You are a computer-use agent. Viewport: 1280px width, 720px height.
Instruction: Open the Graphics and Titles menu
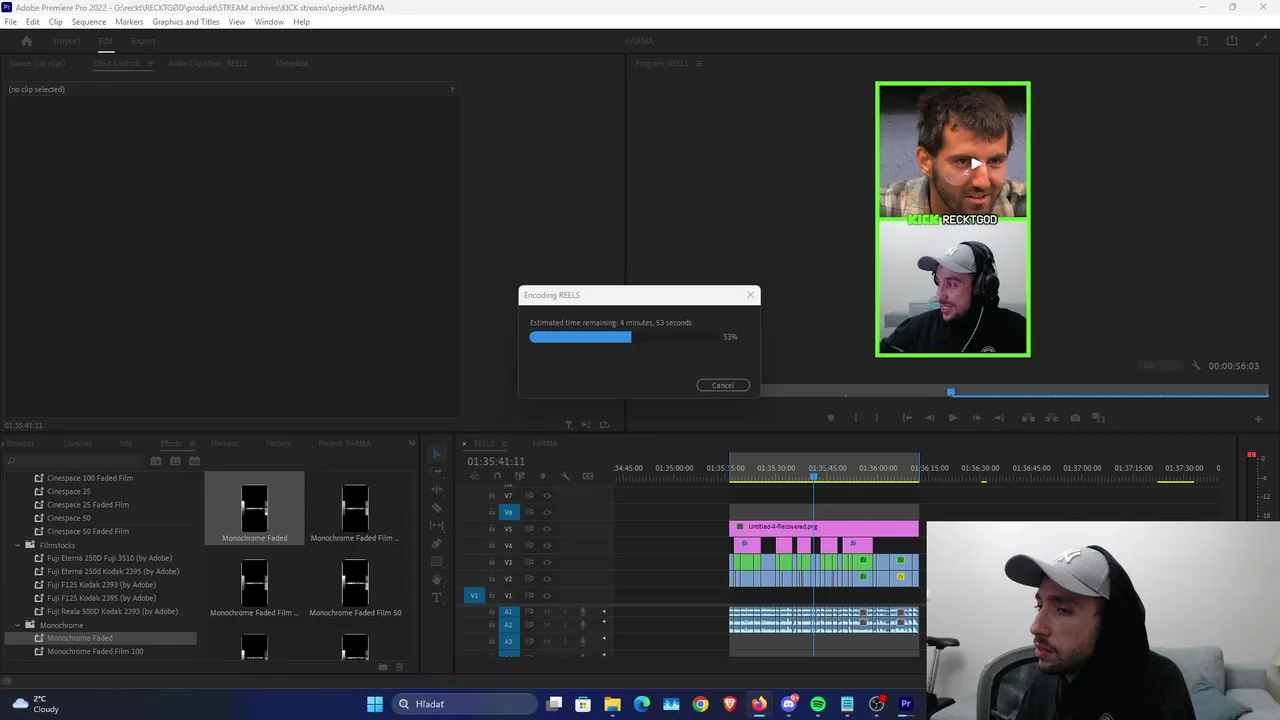pos(186,22)
